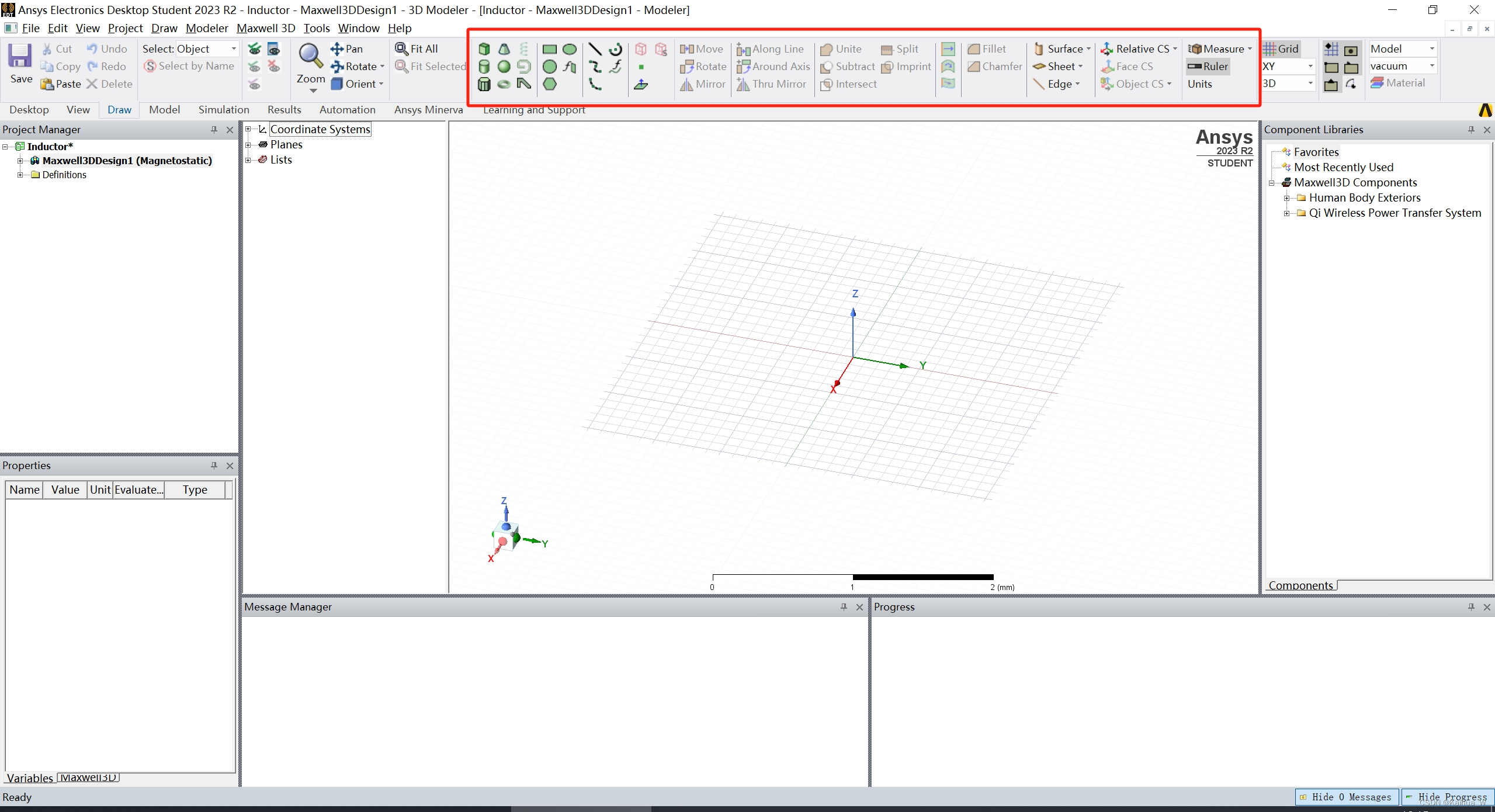Screen dimensions: 1495x812
Task: Pin the Project Manager panel
Action: [214, 130]
